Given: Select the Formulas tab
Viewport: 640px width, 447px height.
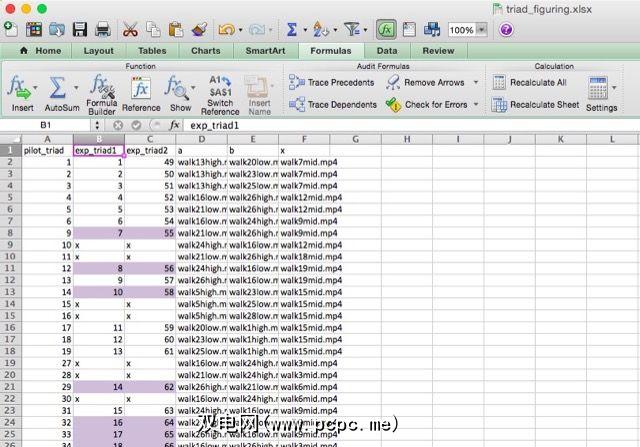Looking at the screenshot, I should pyautogui.click(x=331, y=51).
